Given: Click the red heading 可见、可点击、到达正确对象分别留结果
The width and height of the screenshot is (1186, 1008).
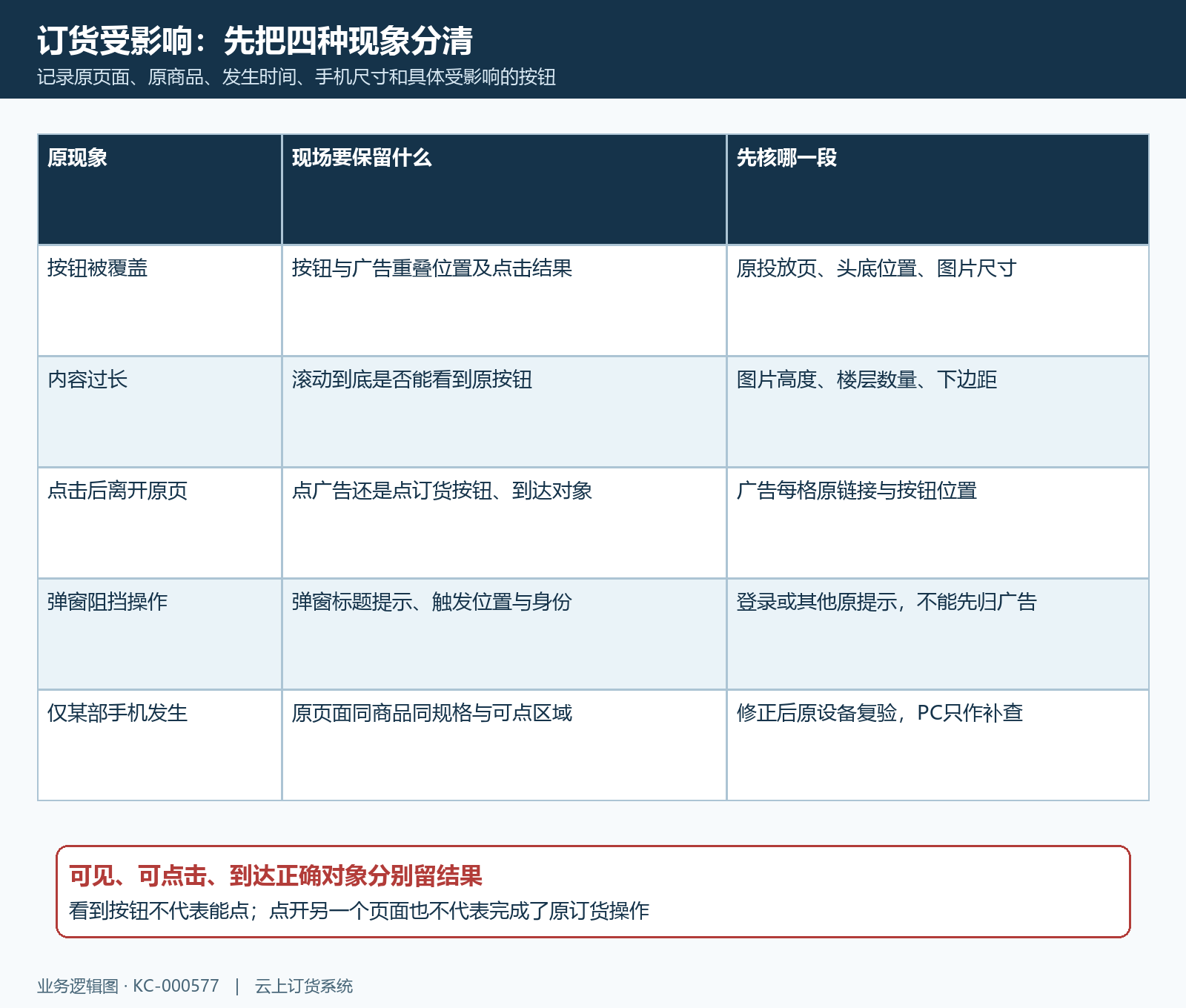Looking at the screenshot, I should point(276,876).
